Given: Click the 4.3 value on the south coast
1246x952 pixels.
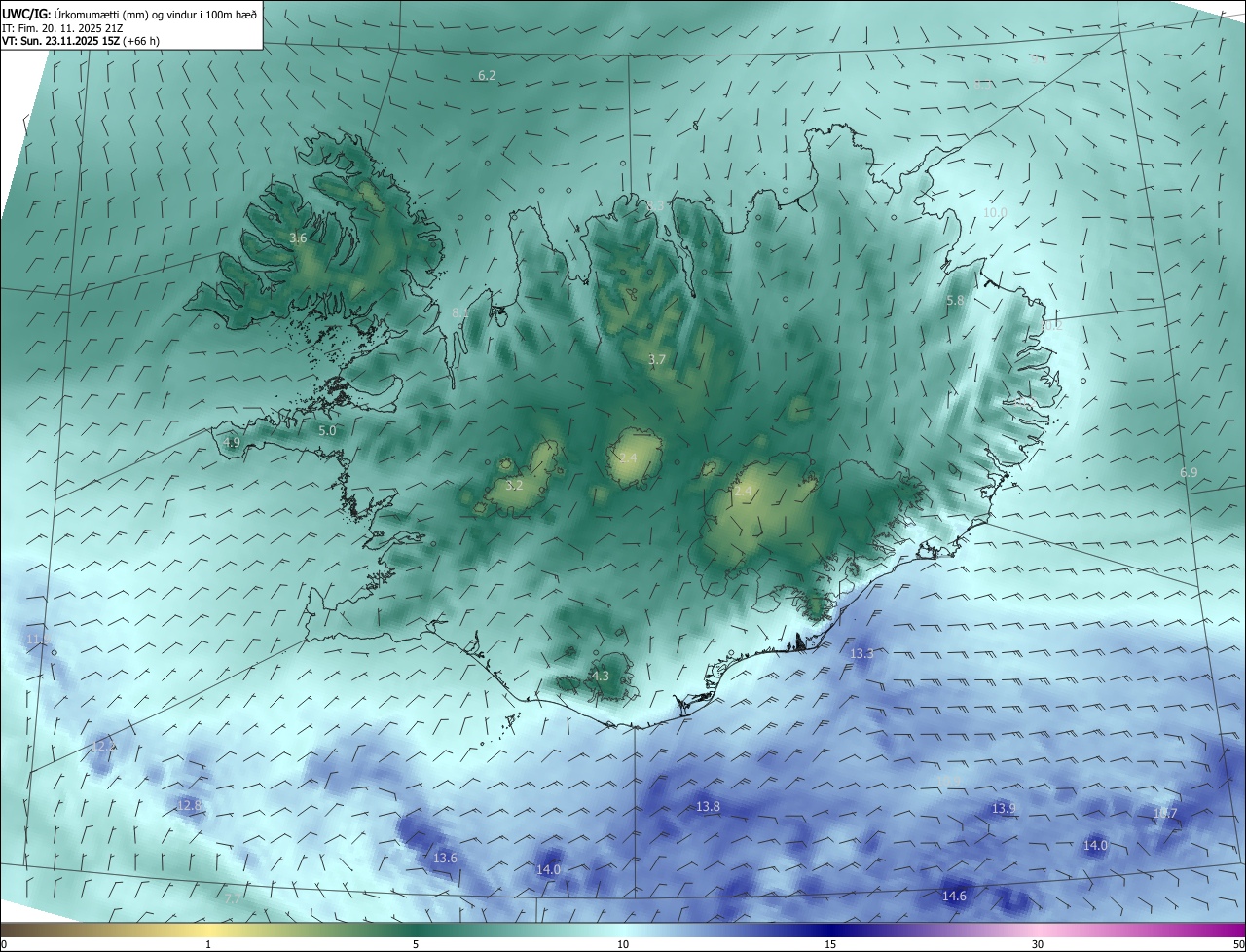Looking at the screenshot, I should click(601, 676).
